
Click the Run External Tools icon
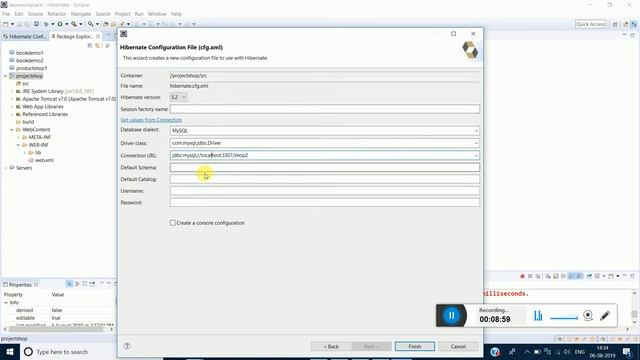(x=74, y=24)
